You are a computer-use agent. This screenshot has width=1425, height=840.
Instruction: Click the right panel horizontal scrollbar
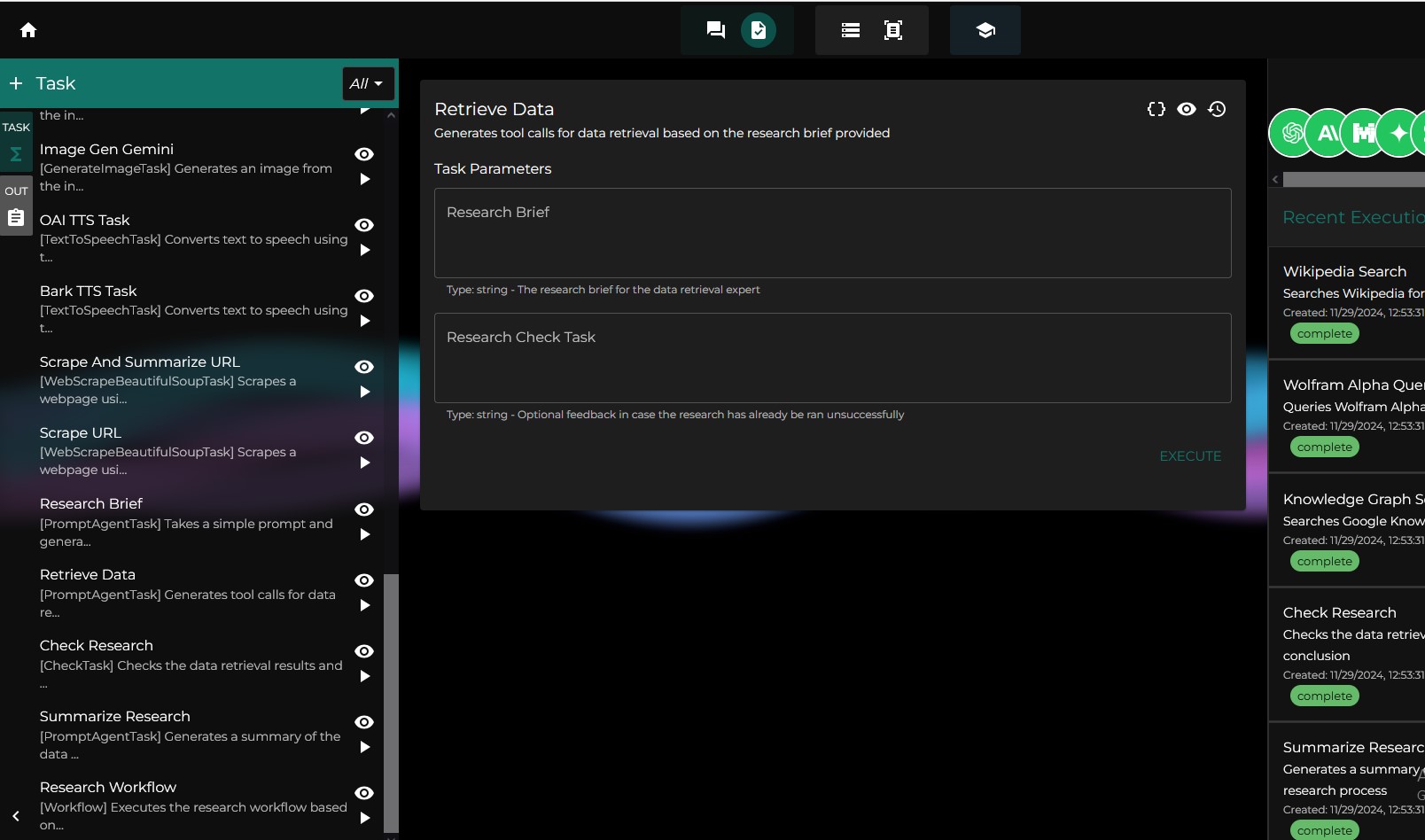[1354, 179]
